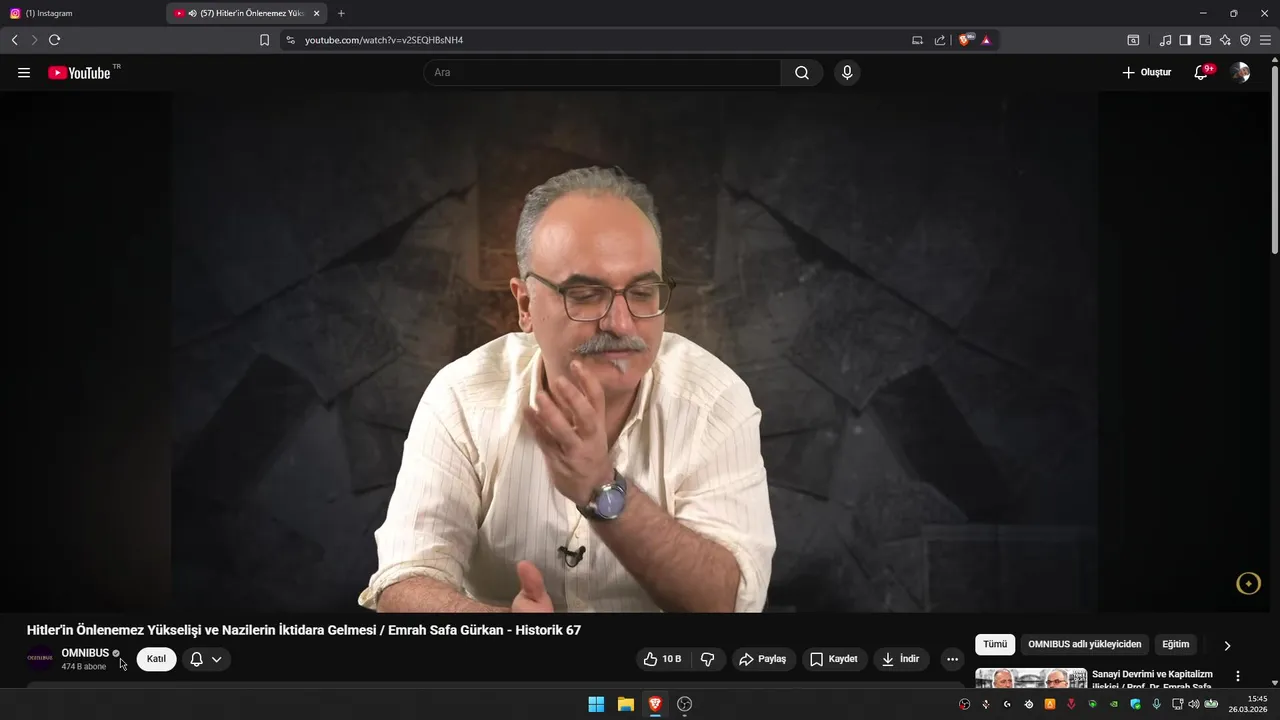The width and height of the screenshot is (1280, 720).
Task: Open the notifications bell with 9+ badge
Action: tap(1202, 73)
